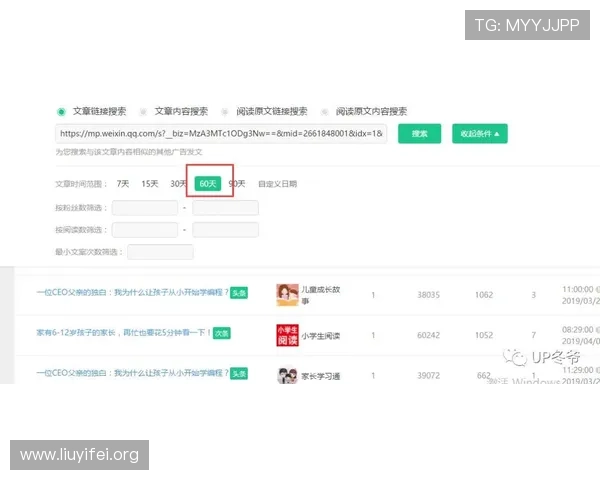Open the 家长学习通 account name

tap(321, 377)
